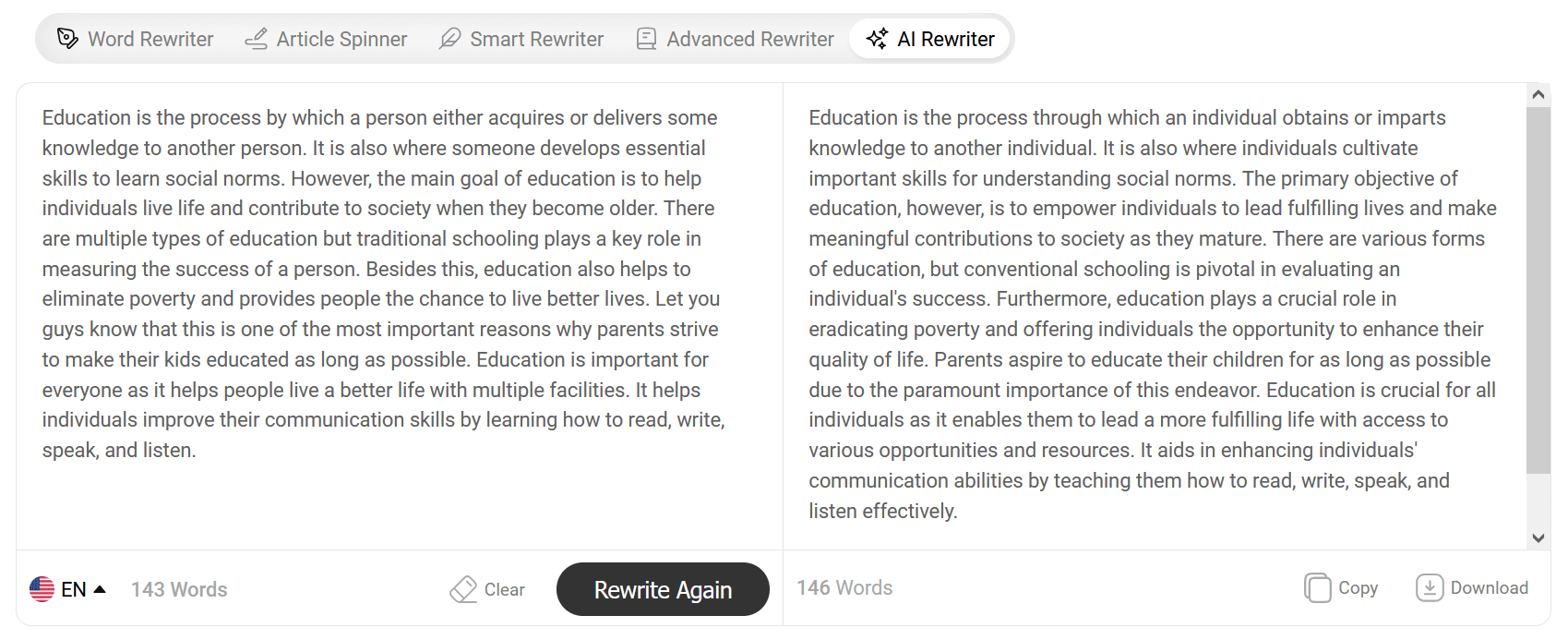Screen dimensions: 1568x640
Task: Click the Clear text button
Action: [487, 589]
